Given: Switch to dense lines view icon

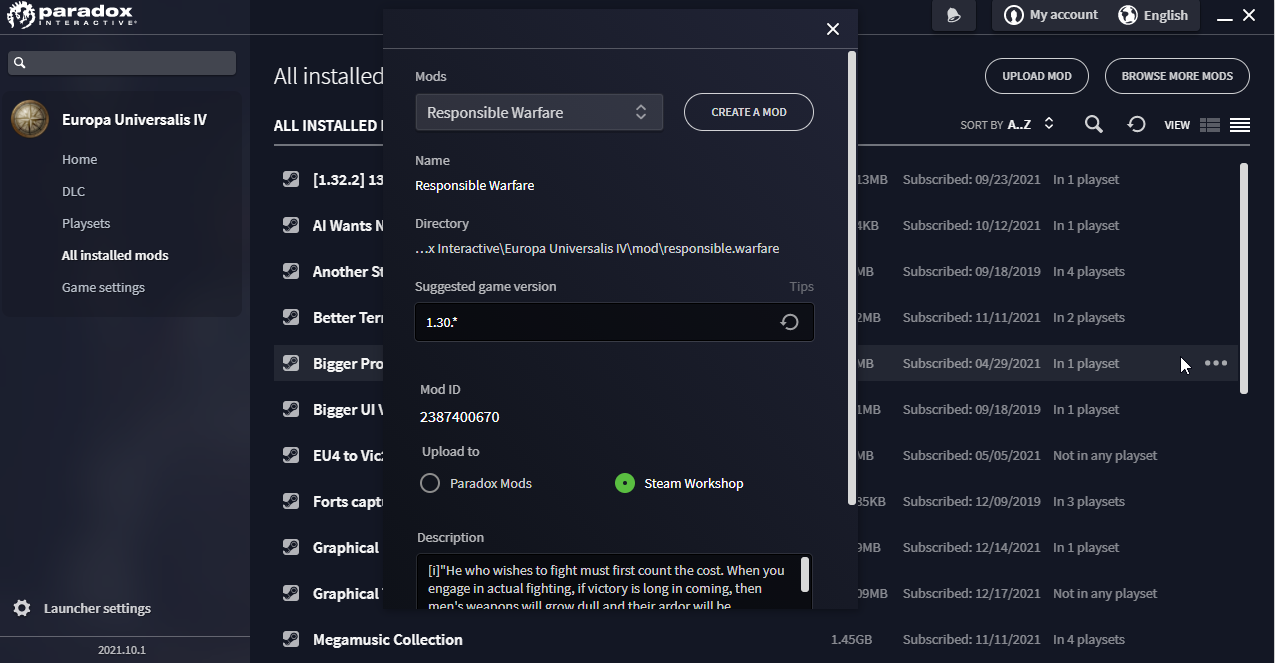Looking at the screenshot, I should click(1240, 125).
